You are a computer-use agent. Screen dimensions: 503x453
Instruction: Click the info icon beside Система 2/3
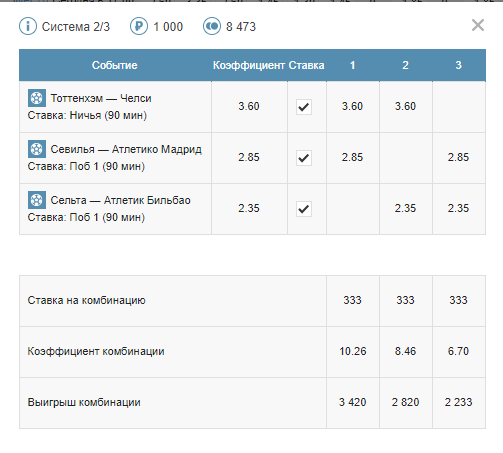28,26
